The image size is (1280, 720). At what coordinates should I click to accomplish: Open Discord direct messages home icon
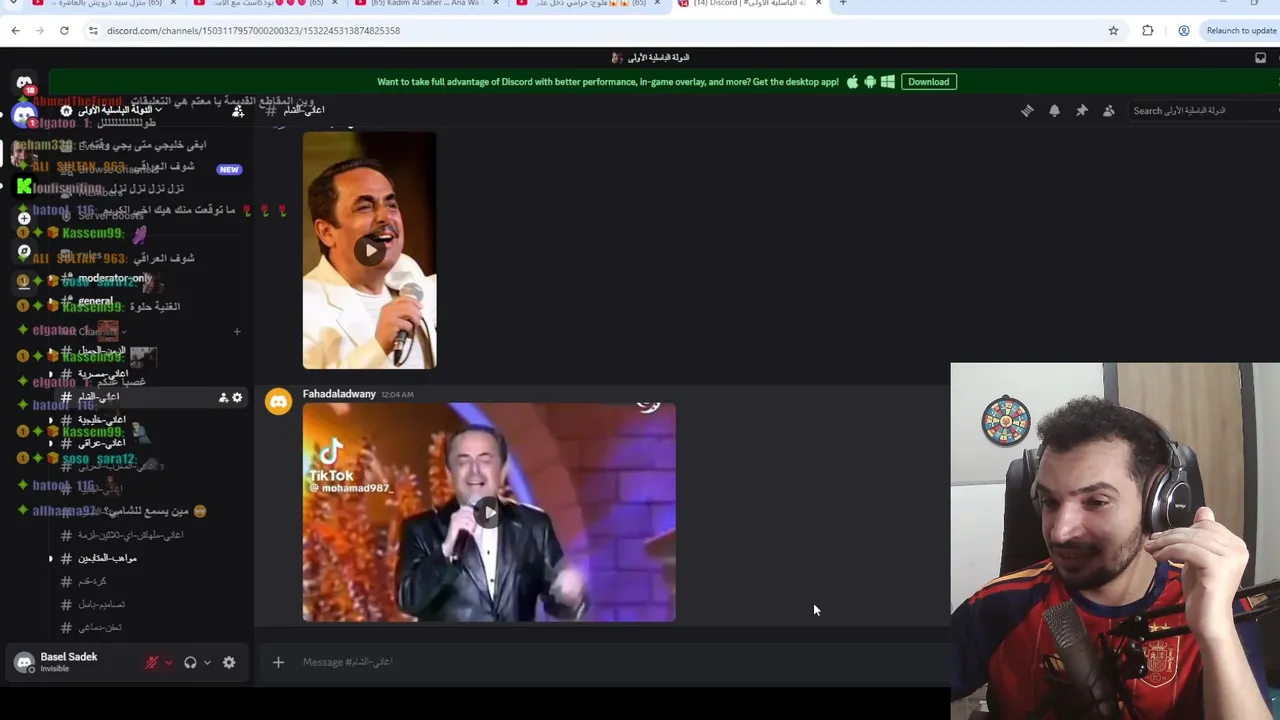tap(24, 82)
